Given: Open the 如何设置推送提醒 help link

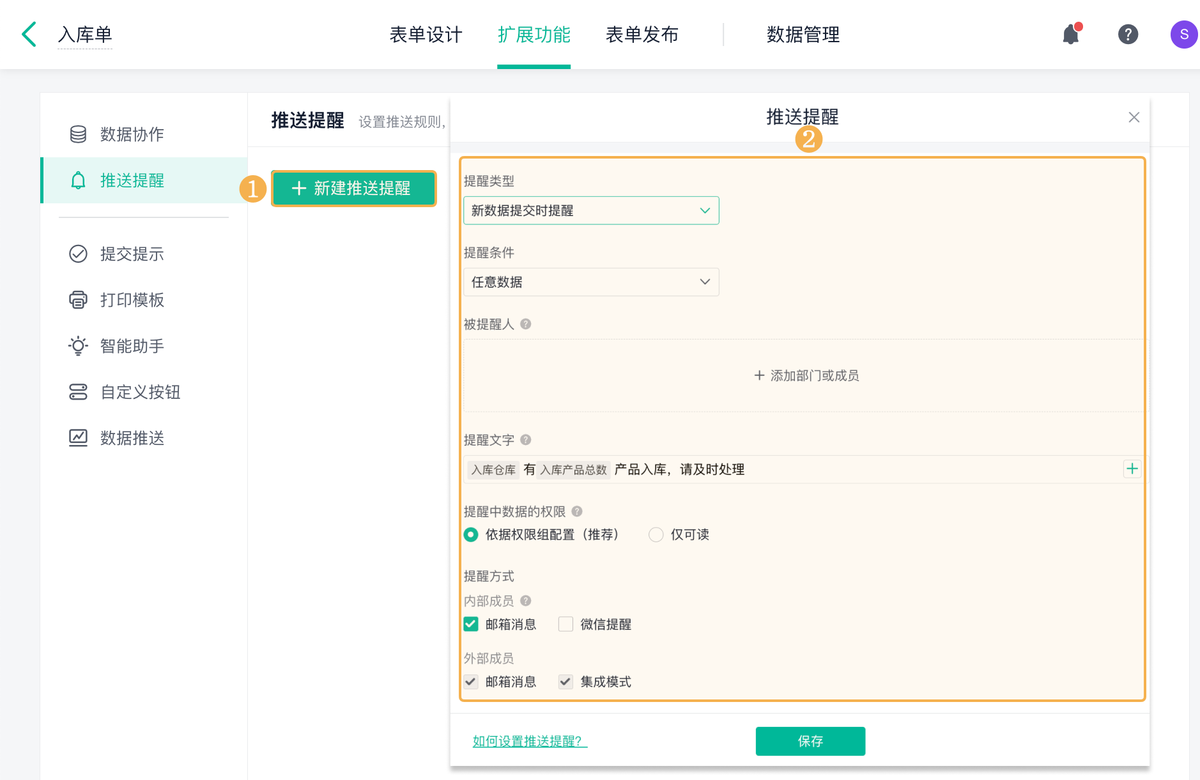Looking at the screenshot, I should (530, 741).
